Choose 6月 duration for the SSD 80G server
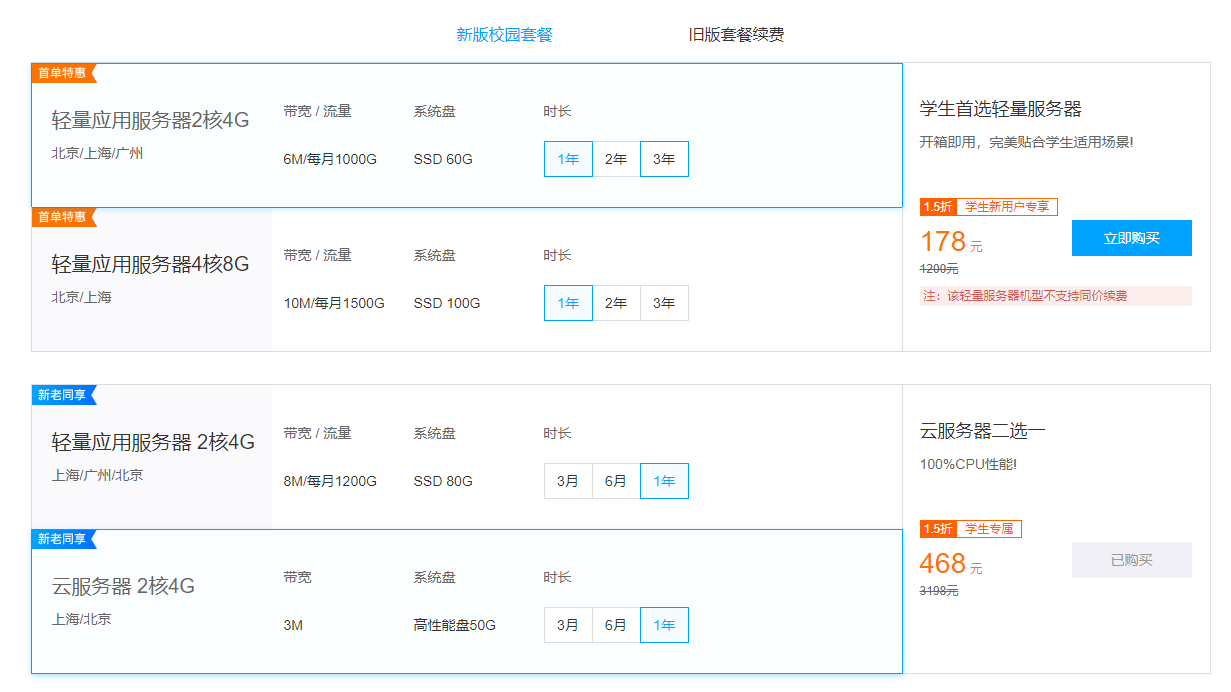This screenshot has height=692, width=1231. click(616, 481)
